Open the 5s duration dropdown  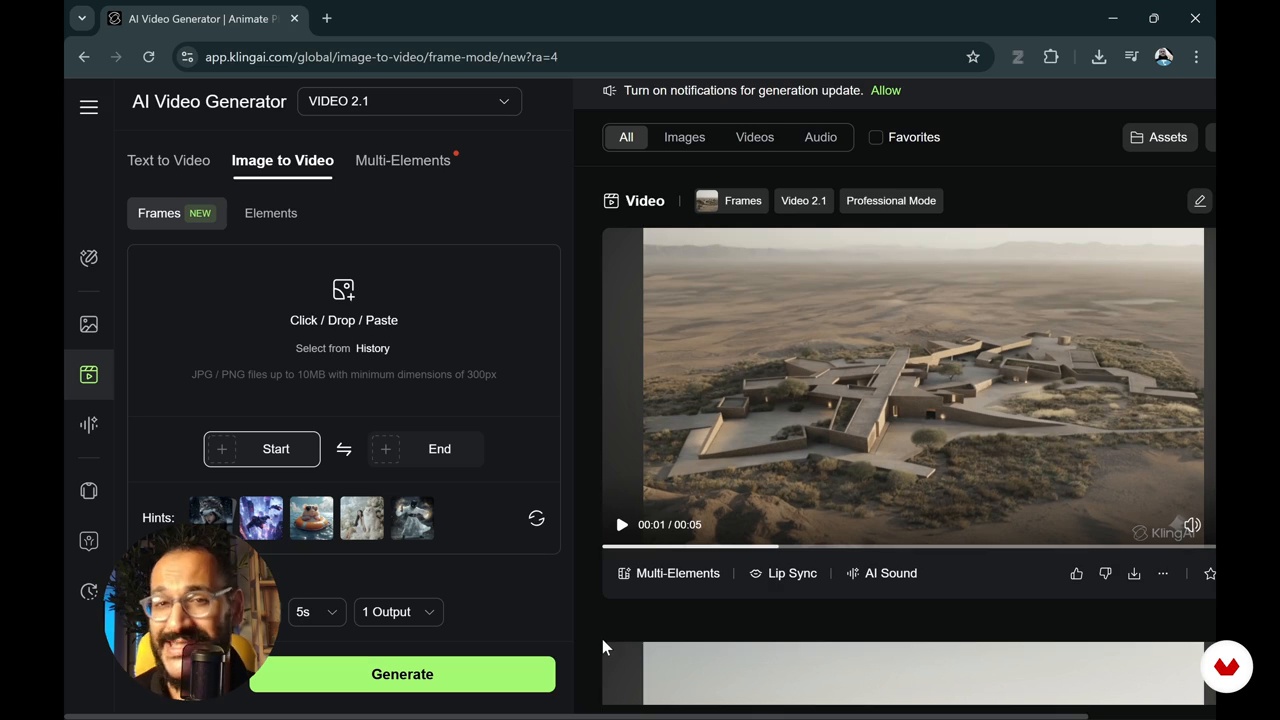click(x=317, y=612)
